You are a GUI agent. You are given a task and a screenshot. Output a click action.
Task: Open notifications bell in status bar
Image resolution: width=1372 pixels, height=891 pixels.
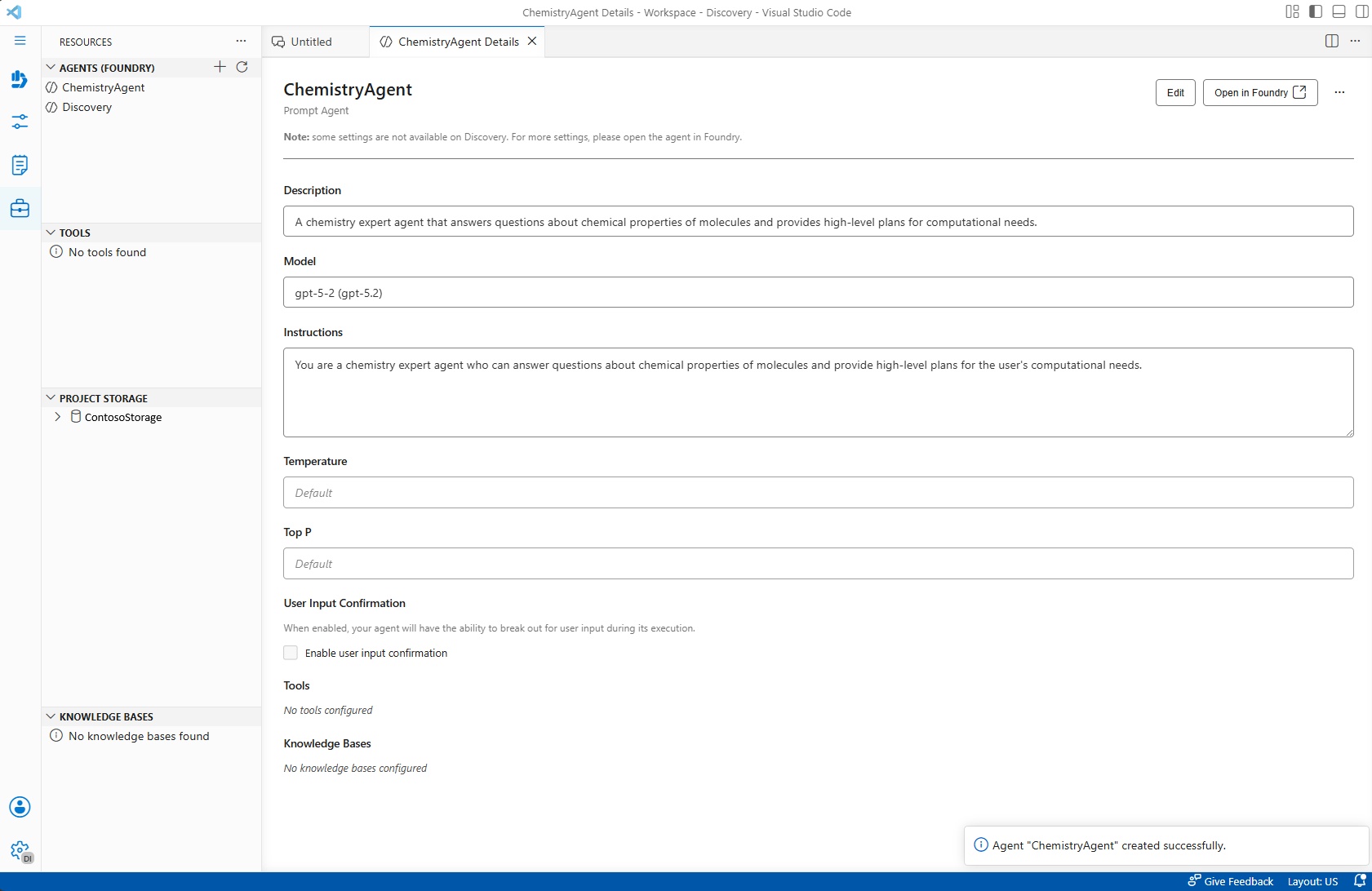pos(1360,881)
